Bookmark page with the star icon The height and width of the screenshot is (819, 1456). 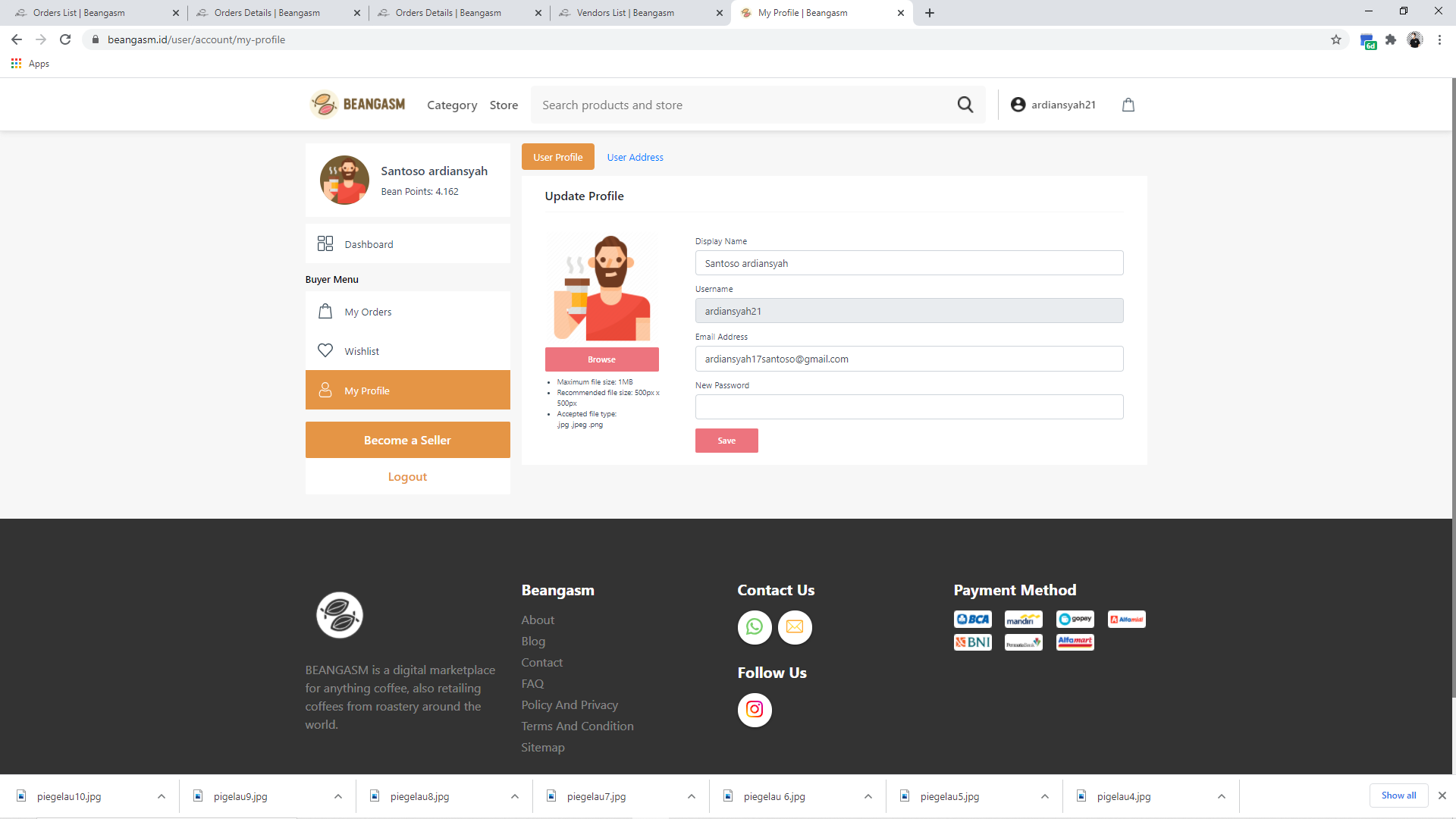pyautogui.click(x=1336, y=39)
